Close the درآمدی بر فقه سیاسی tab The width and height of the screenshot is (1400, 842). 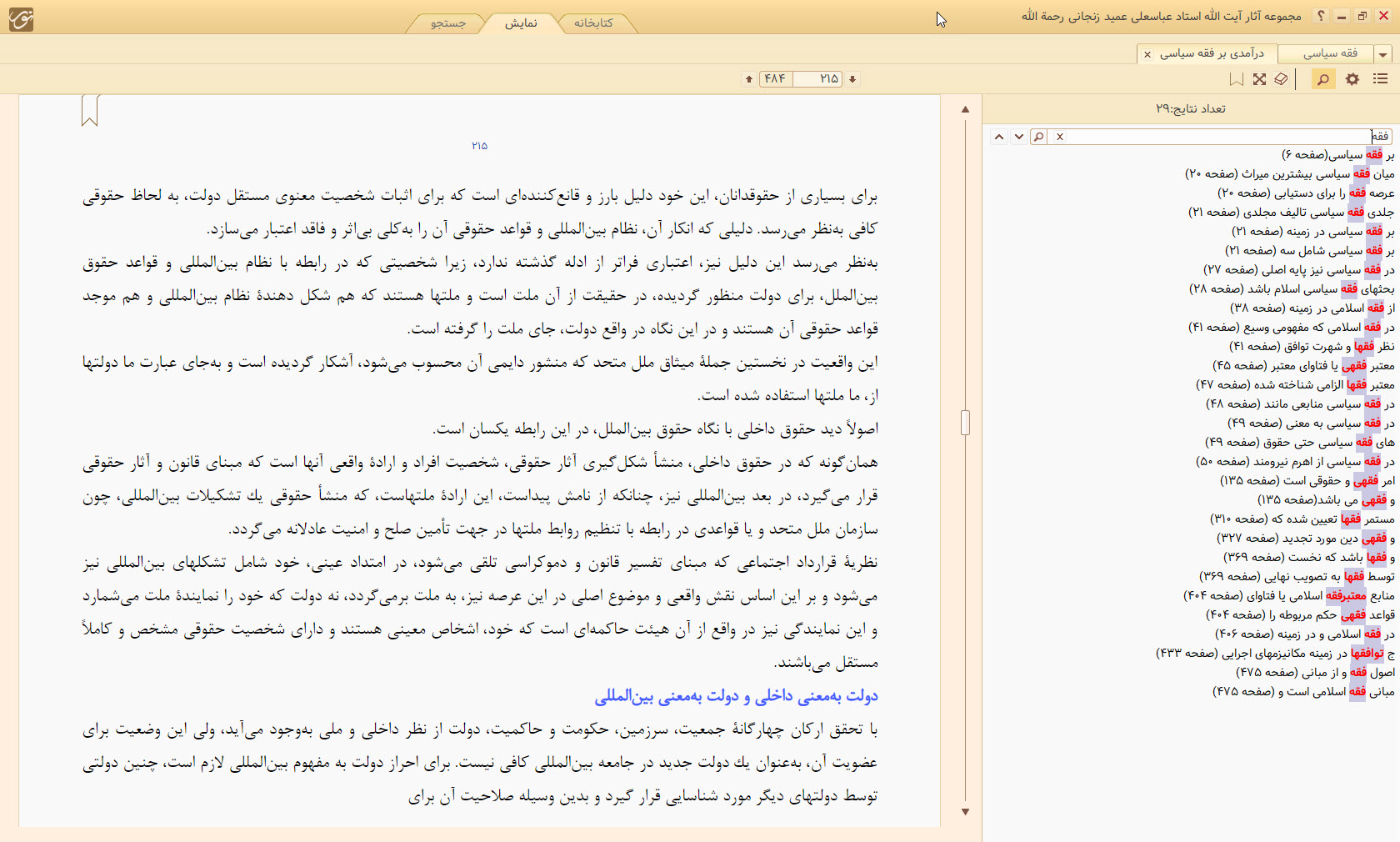coord(1147,54)
